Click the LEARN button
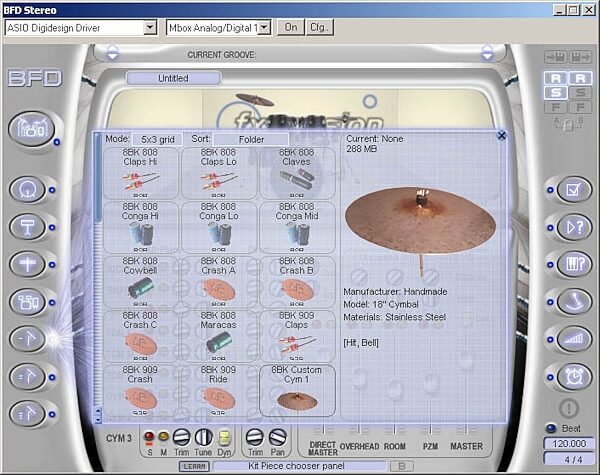The image size is (600, 475). click(x=194, y=466)
